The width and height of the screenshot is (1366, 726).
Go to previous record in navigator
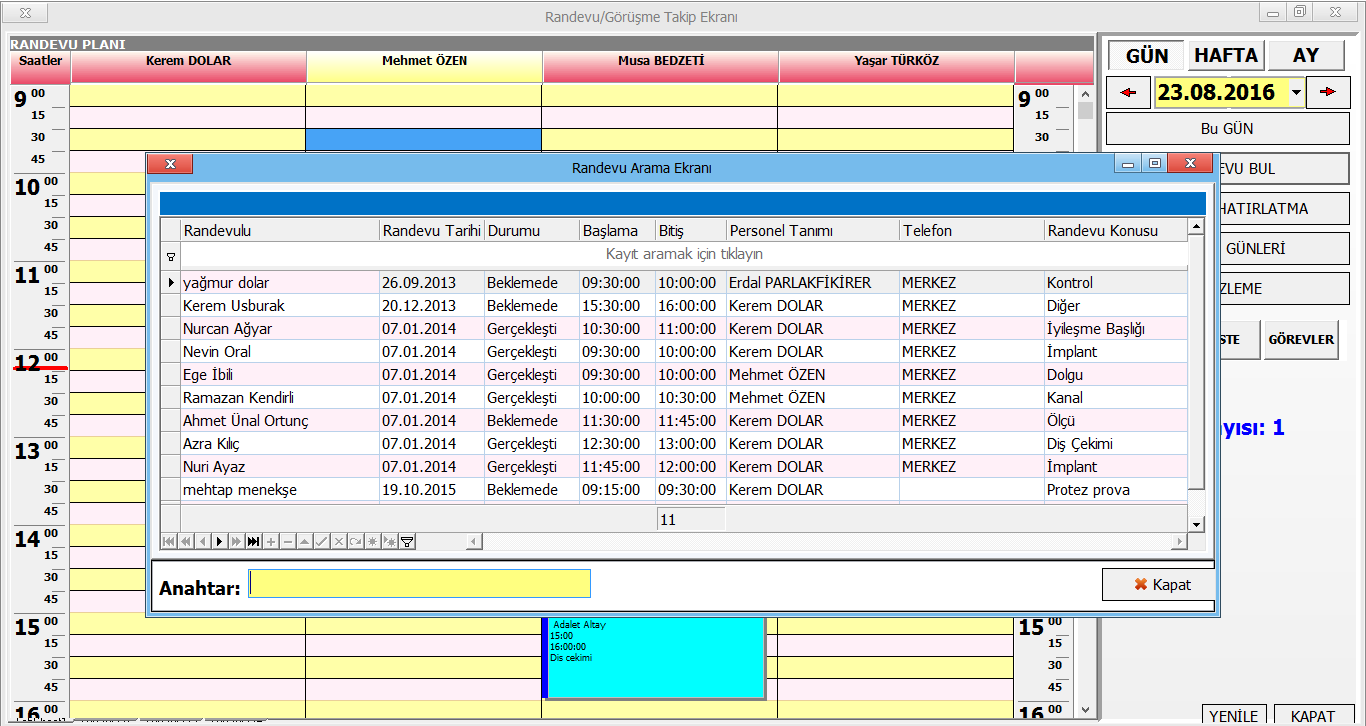point(203,541)
